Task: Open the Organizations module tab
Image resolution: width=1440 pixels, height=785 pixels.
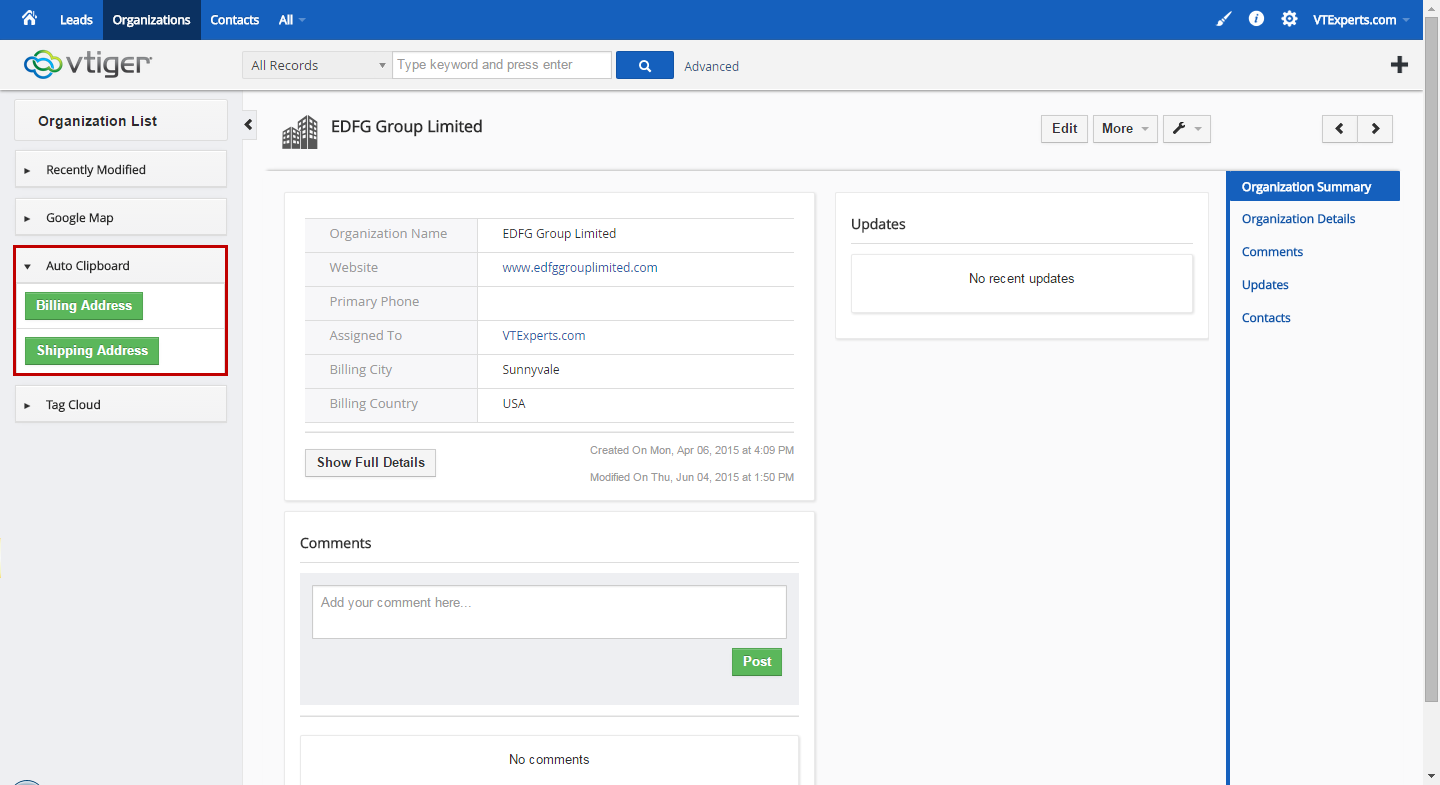Action: [x=152, y=20]
